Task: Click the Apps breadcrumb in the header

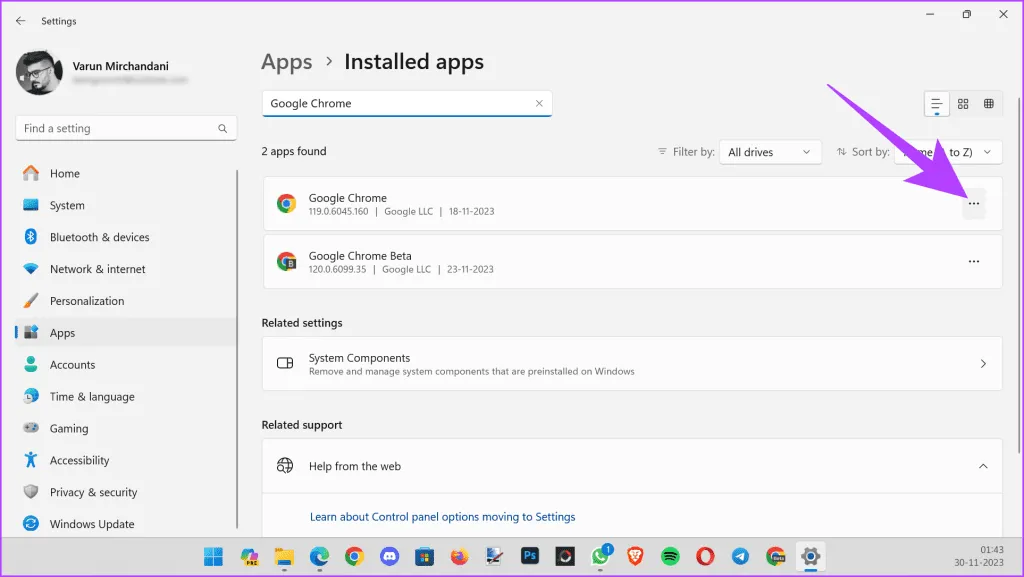Action: [287, 62]
